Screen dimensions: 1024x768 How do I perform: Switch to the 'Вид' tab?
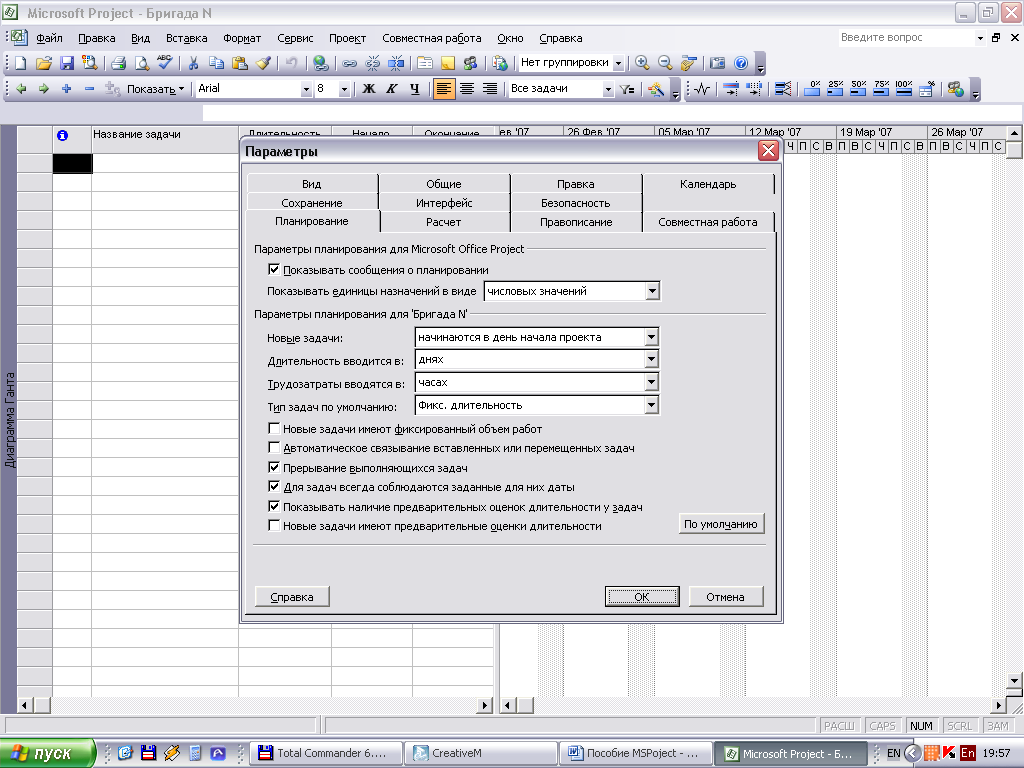(312, 184)
